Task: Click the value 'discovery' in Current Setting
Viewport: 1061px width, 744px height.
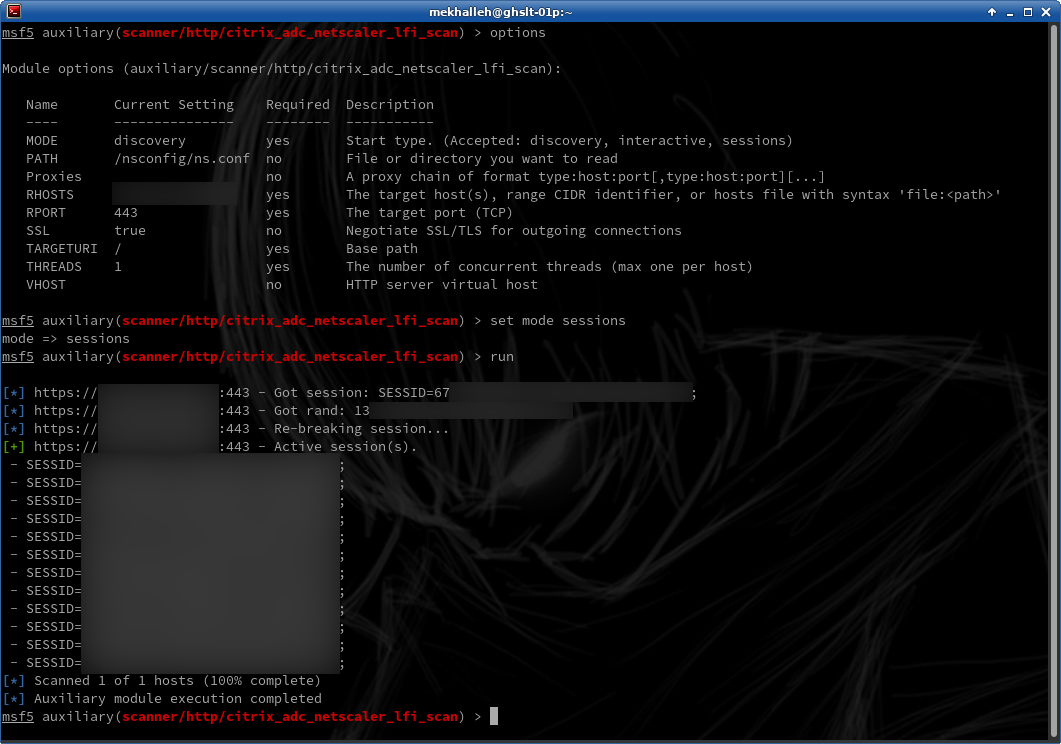Action: (150, 141)
